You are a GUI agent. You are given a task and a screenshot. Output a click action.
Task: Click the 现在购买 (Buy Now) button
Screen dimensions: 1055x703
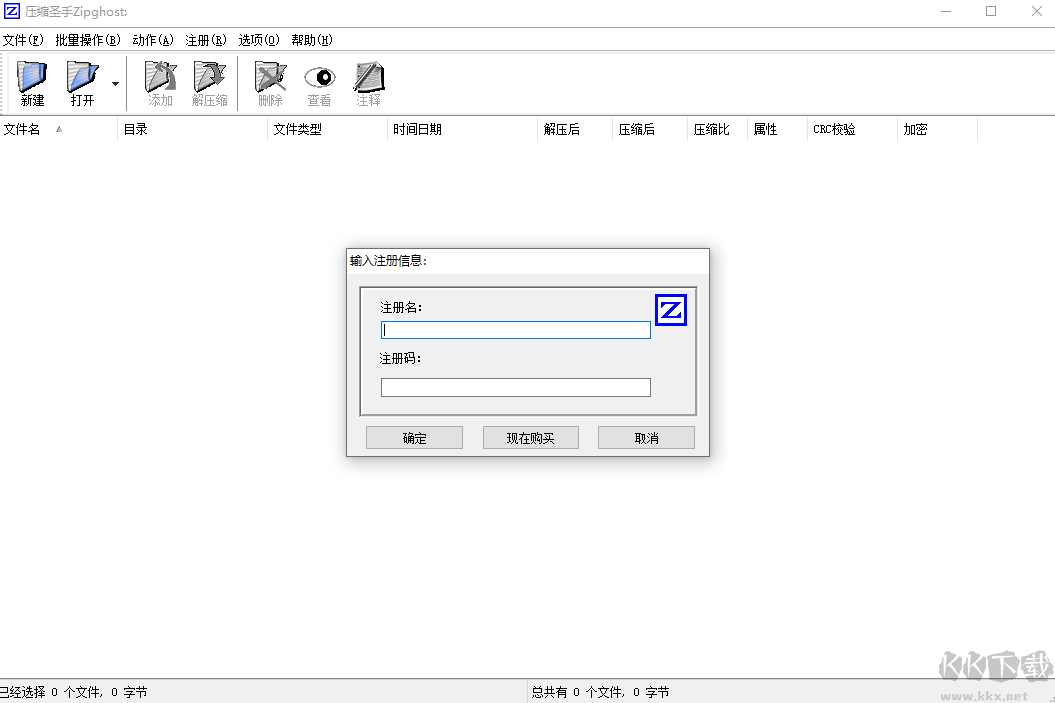pyautogui.click(x=530, y=437)
